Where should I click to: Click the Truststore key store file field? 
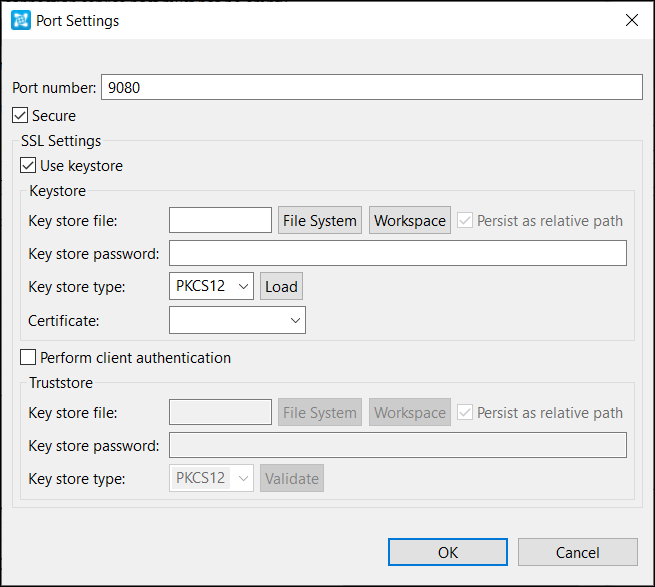tap(220, 412)
